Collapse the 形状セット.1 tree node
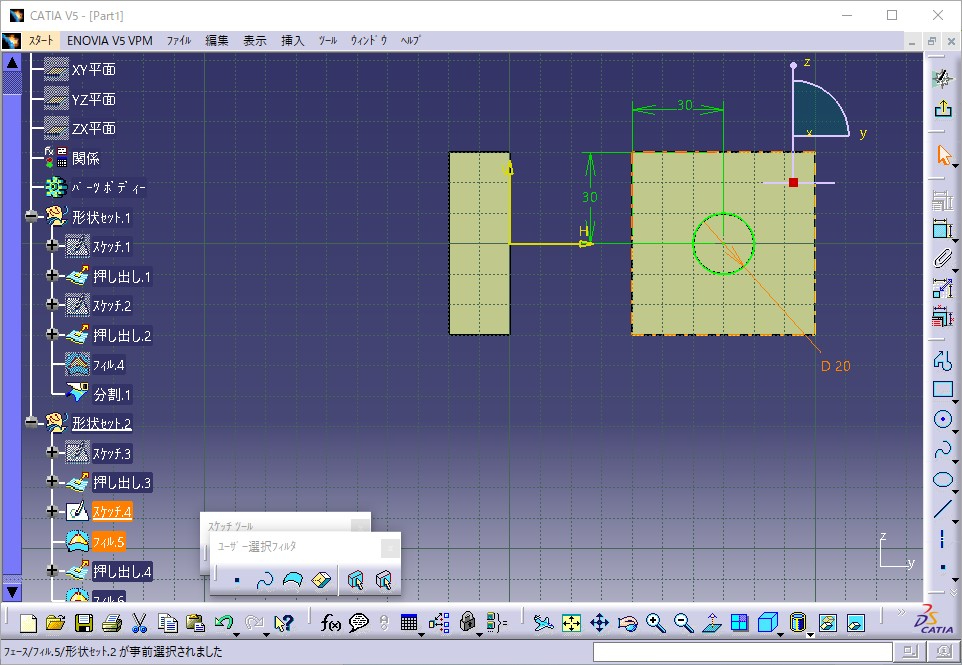The width and height of the screenshot is (962, 665). [32, 217]
